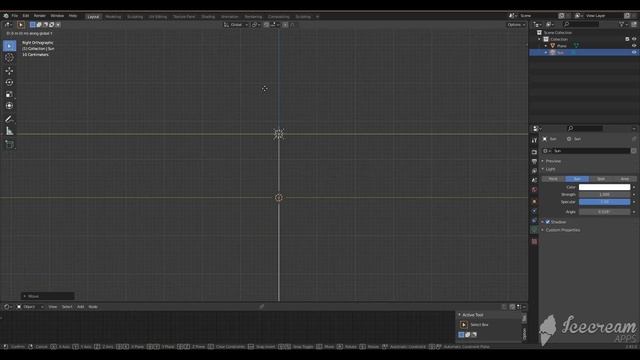Screen dimensions: 640x360
Task: Open the World properties tab
Action: click(534, 190)
